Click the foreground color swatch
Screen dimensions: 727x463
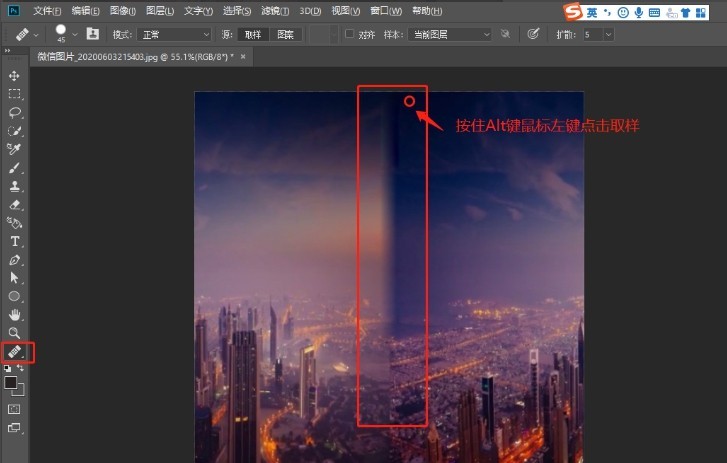[x=11, y=382]
